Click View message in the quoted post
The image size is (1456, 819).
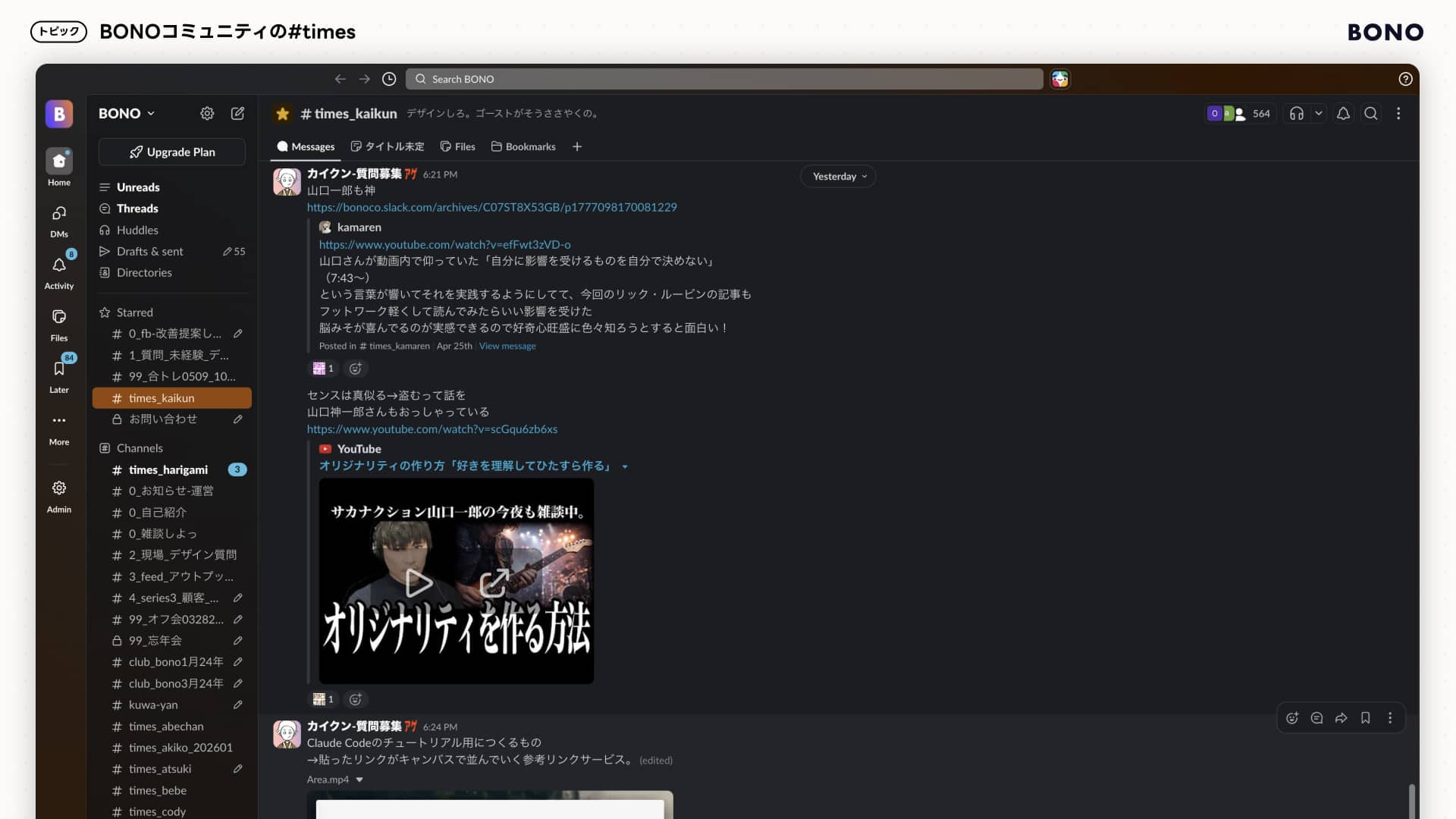coord(507,346)
